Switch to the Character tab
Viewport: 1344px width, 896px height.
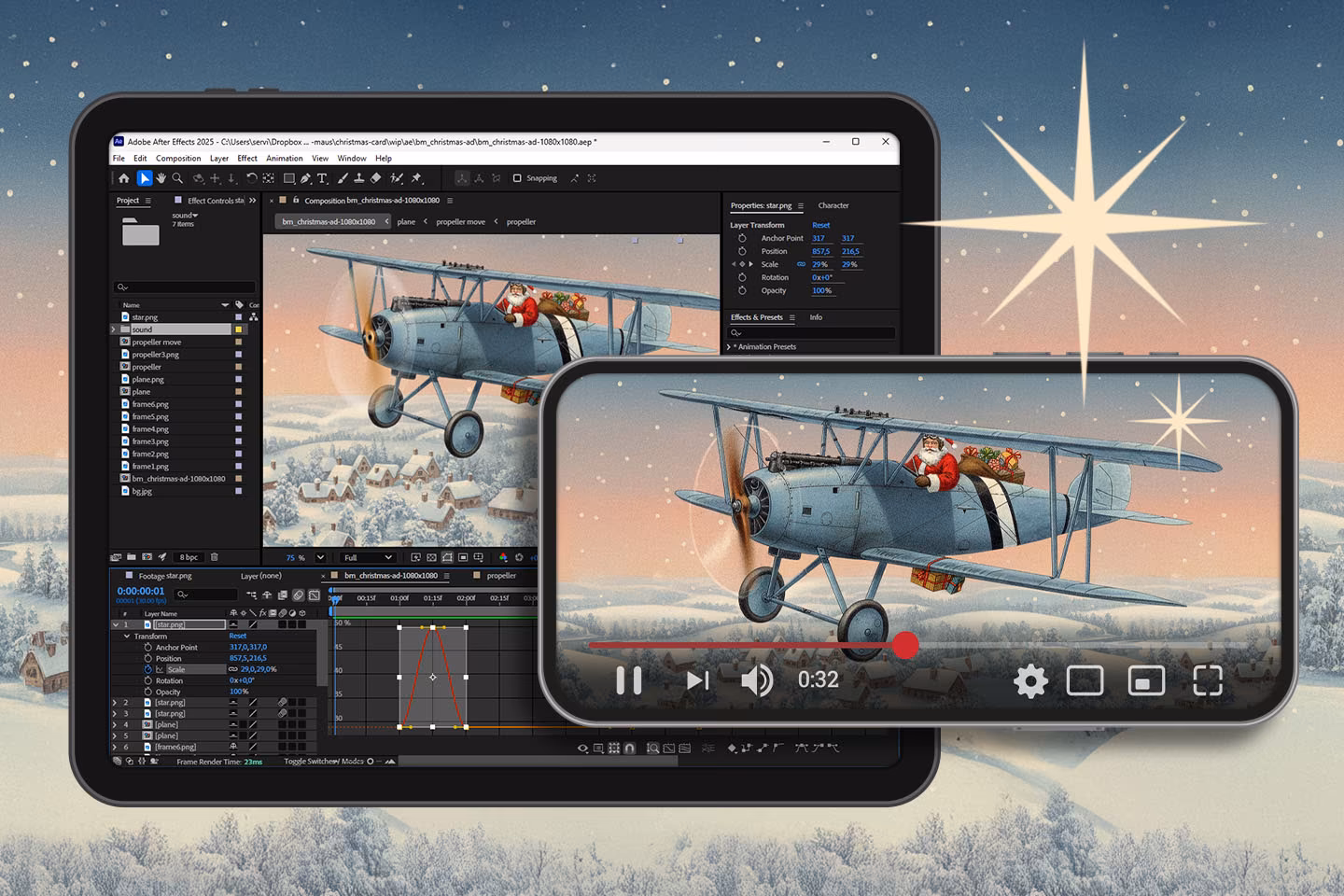pyautogui.click(x=833, y=205)
